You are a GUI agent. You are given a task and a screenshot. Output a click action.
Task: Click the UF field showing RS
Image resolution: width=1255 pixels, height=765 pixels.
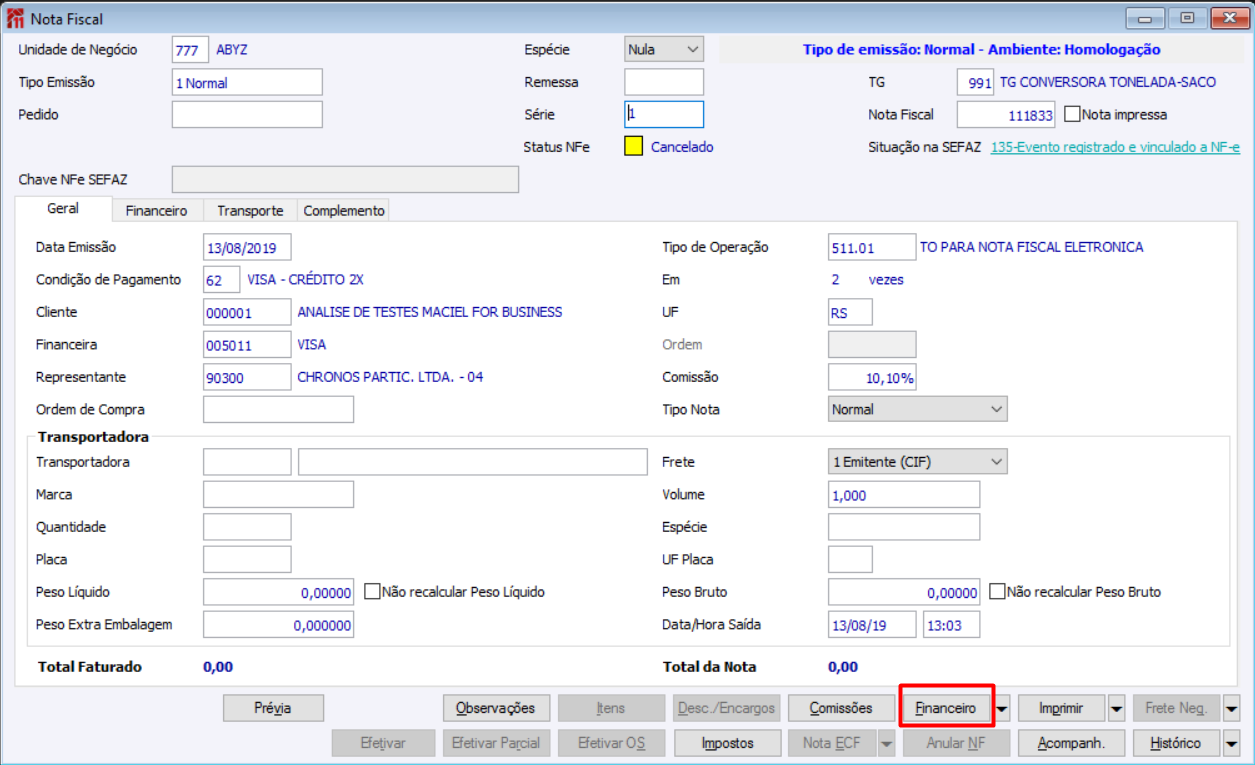850,312
